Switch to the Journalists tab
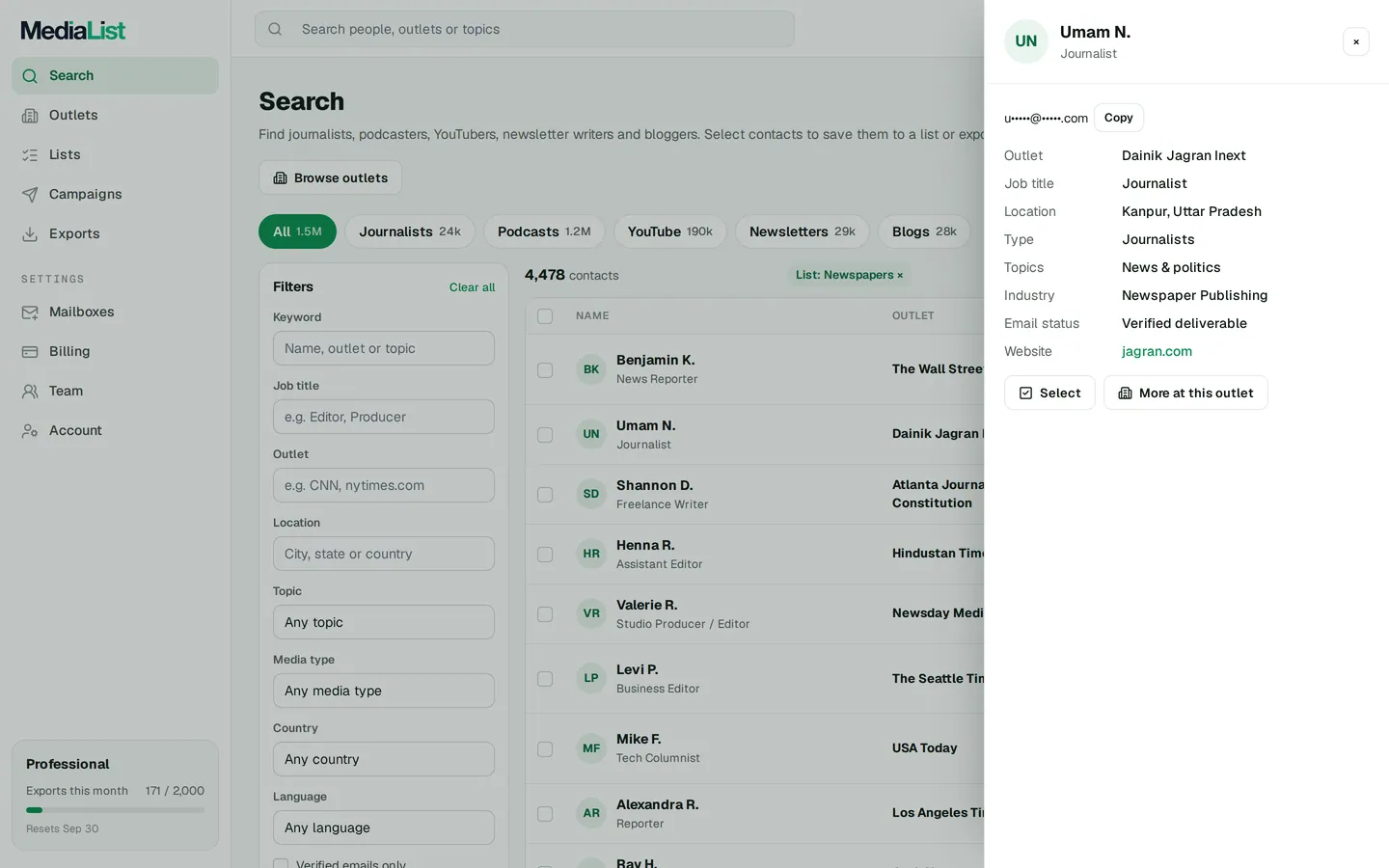The height and width of the screenshot is (868, 1389). (x=410, y=231)
